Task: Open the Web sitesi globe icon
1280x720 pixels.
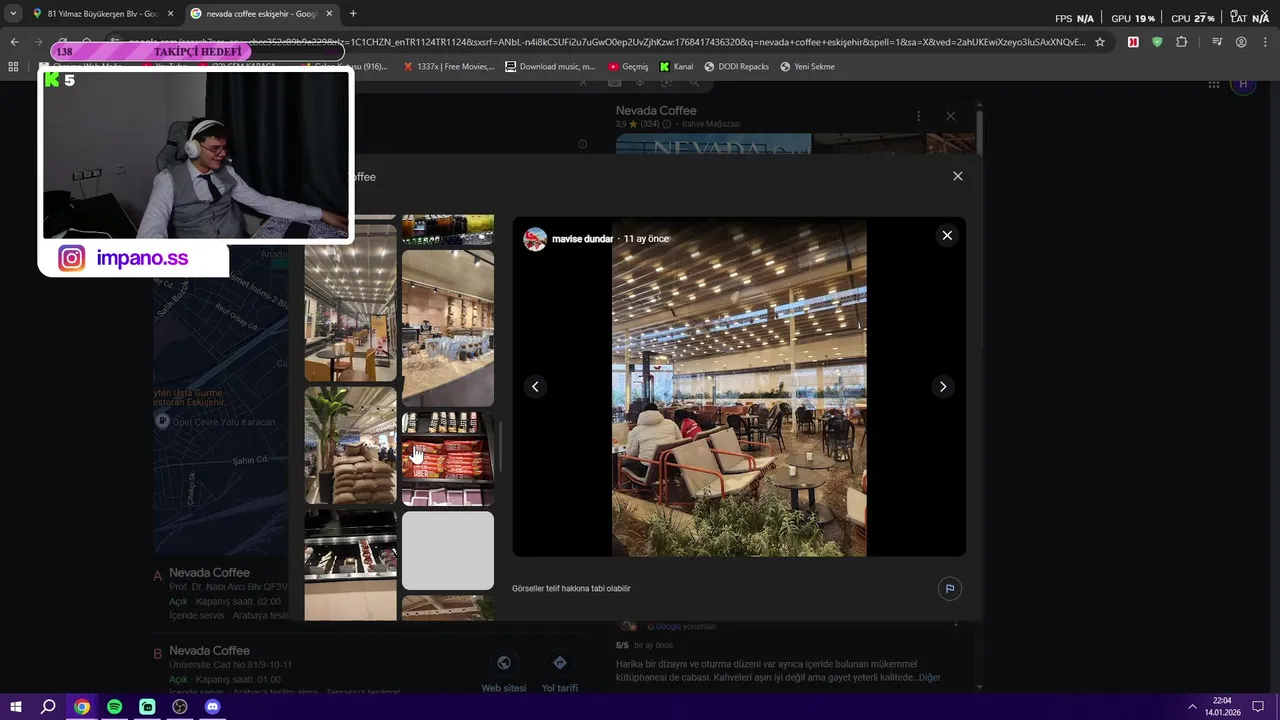Action: 503,663
